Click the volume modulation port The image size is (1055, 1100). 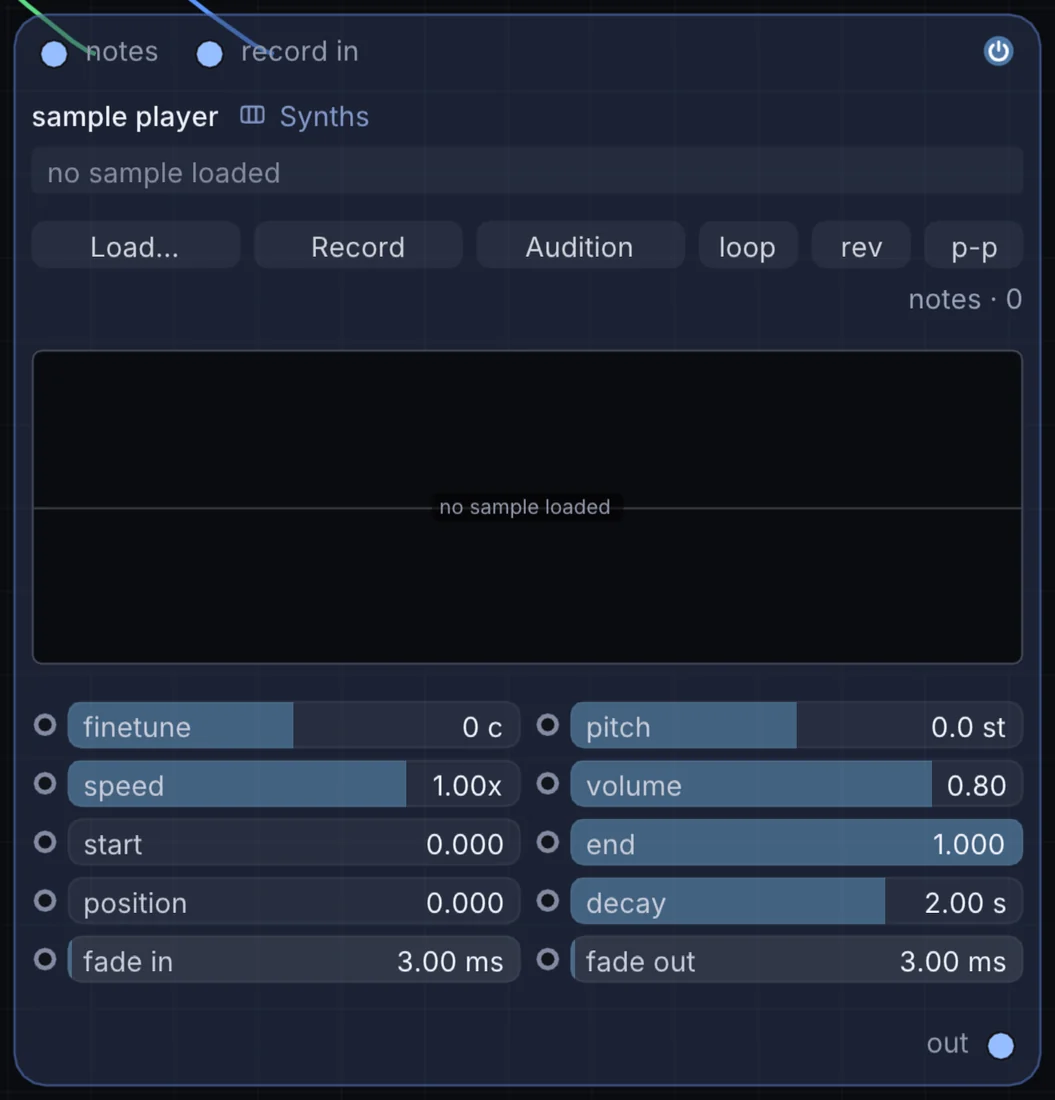tap(548, 783)
